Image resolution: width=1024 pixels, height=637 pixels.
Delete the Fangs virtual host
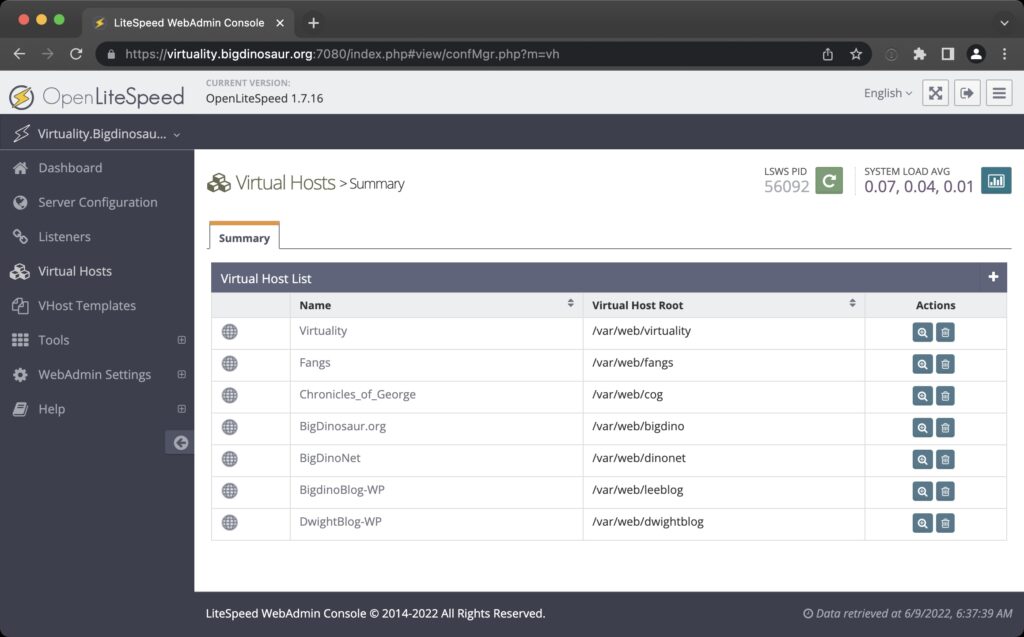[x=945, y=363]
